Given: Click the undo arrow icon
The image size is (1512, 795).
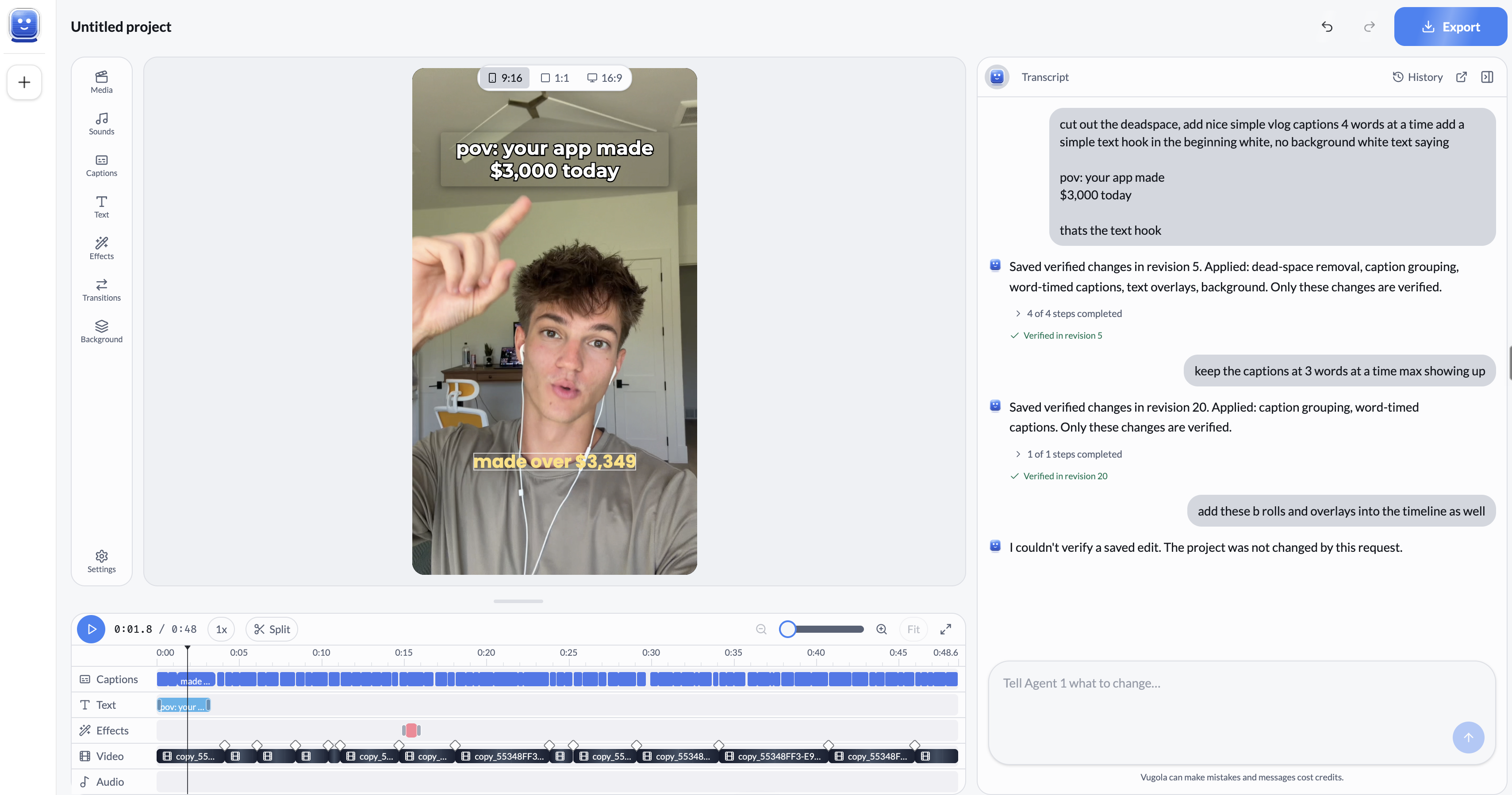Looking at the screenshot, I should coord(1327,27).
